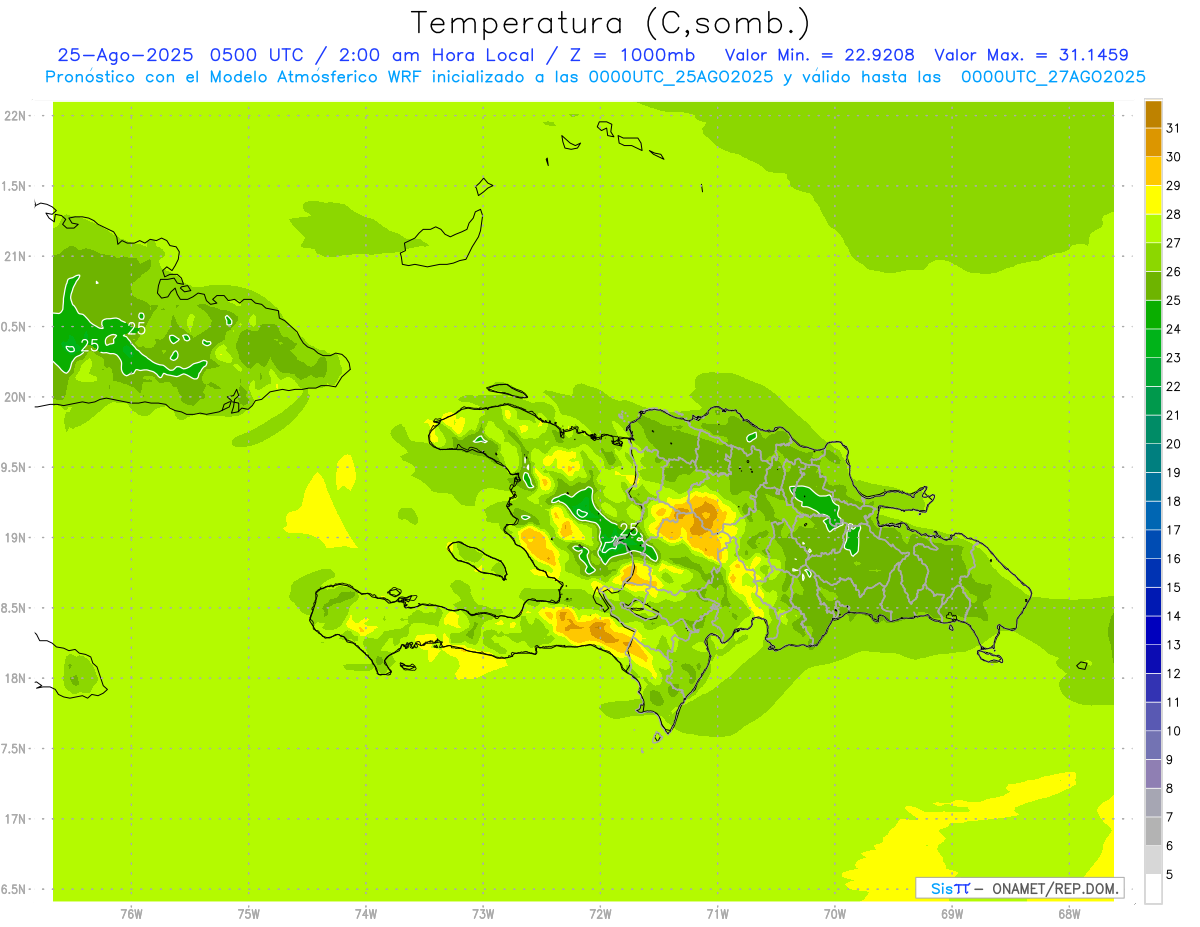This screenshot has width=1200, height=927.
Task: Click the "SisTT - ONAMET/REP.DOM." credit label
Action: tap(1019, 888)
